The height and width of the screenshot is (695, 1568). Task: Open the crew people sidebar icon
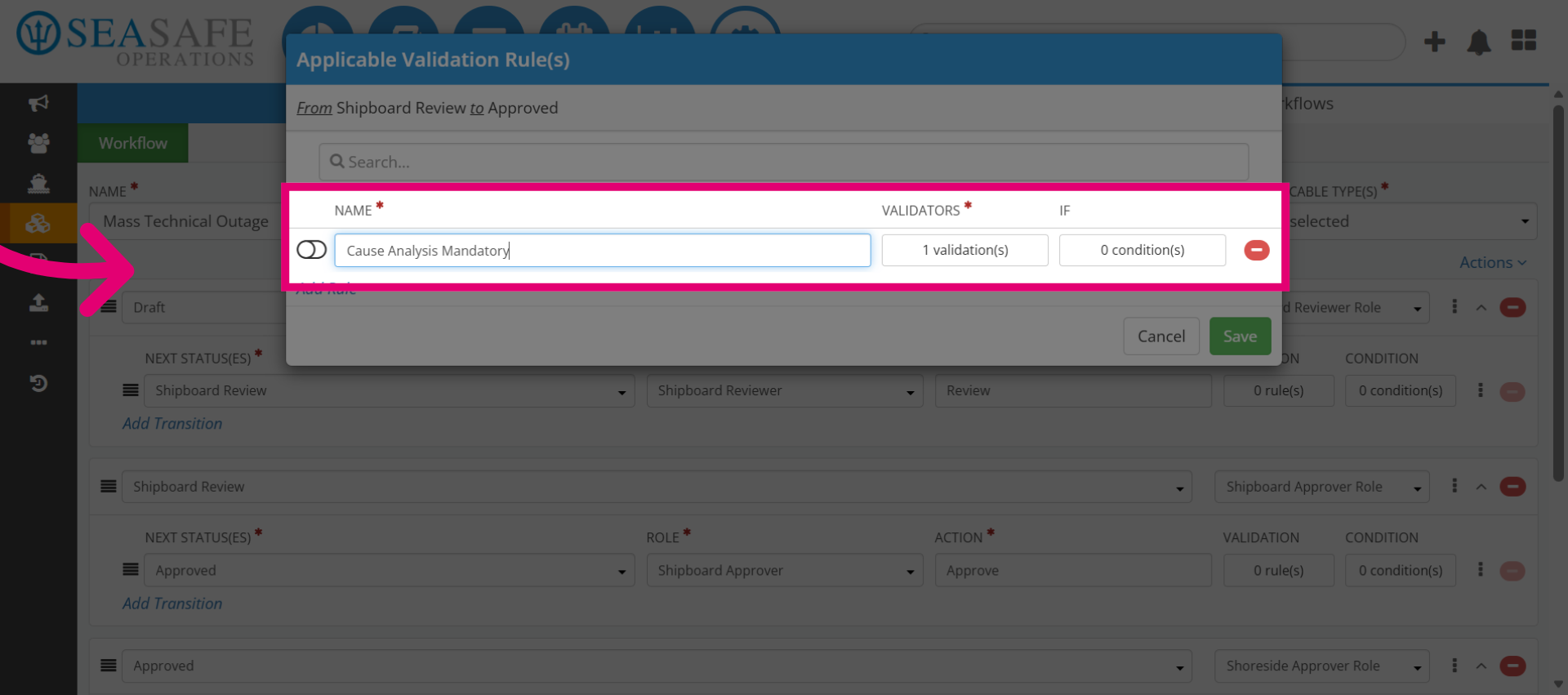[x=38, y=143]
